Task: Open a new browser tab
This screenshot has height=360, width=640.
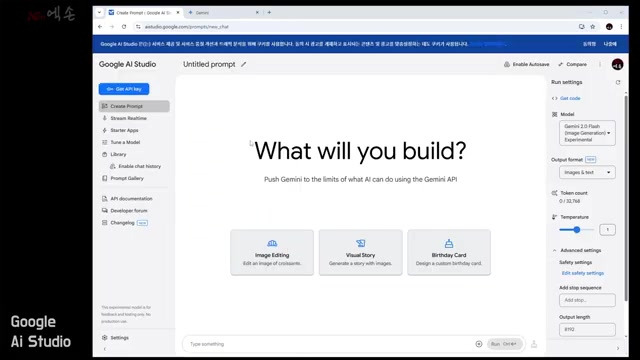Action: (269, 13)
